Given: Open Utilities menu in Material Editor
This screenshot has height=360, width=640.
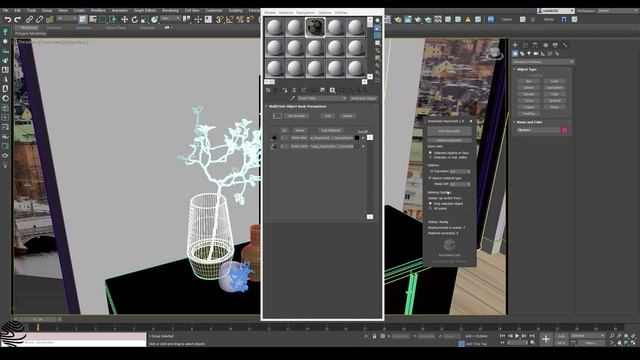Looking at the screenshot, I should (341, 13).
